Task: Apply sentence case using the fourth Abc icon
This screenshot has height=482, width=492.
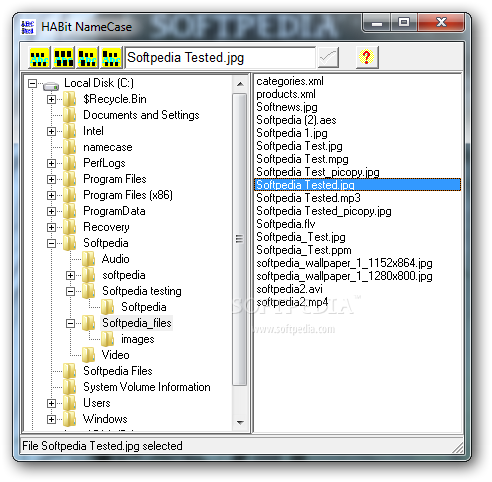Action: 111,58
